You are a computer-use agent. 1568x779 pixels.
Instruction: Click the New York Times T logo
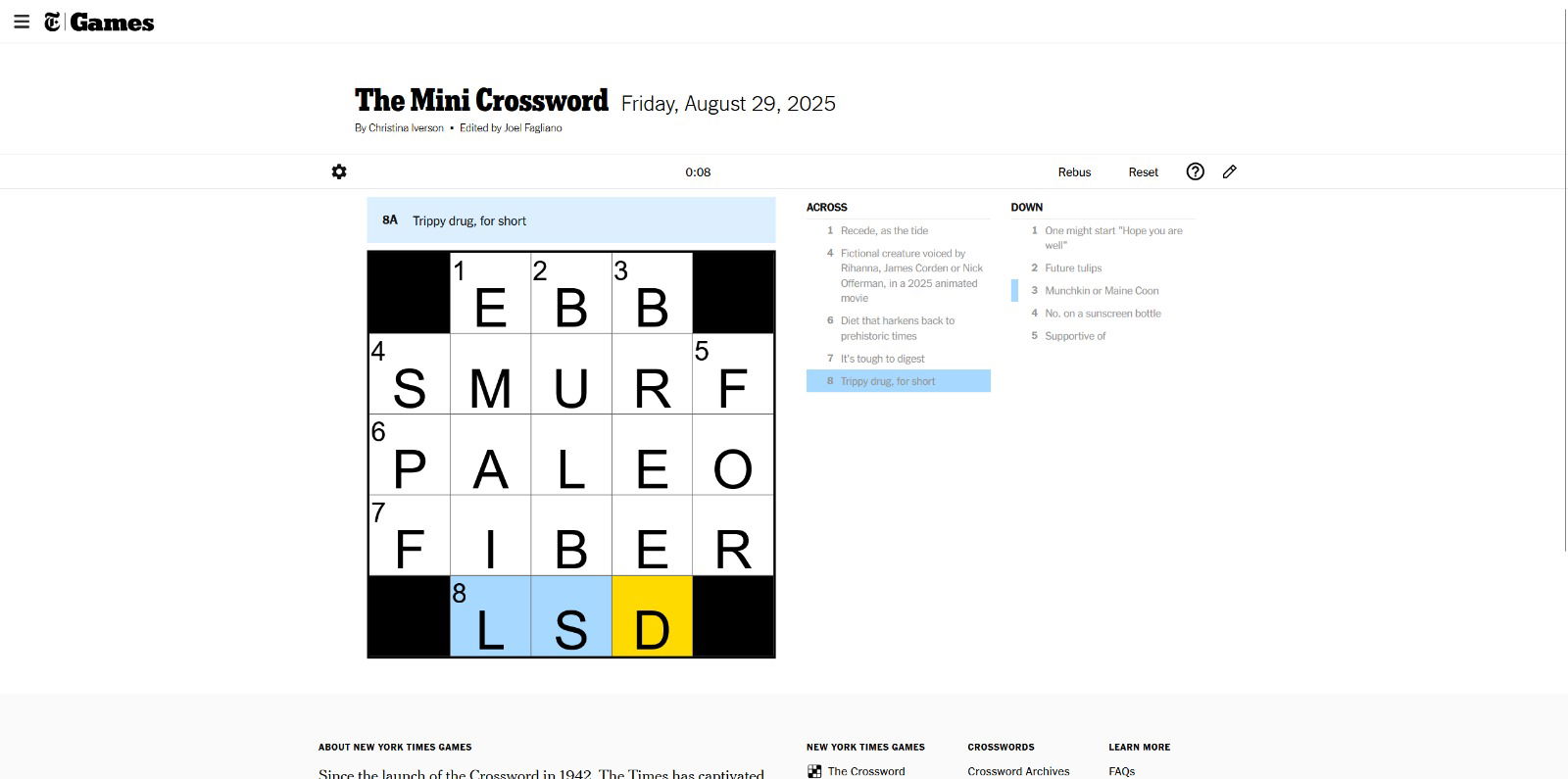coord(52,22)
